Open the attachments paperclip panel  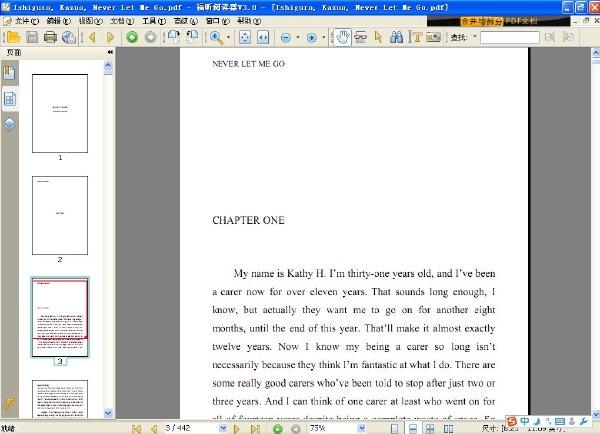click(9, 403)
